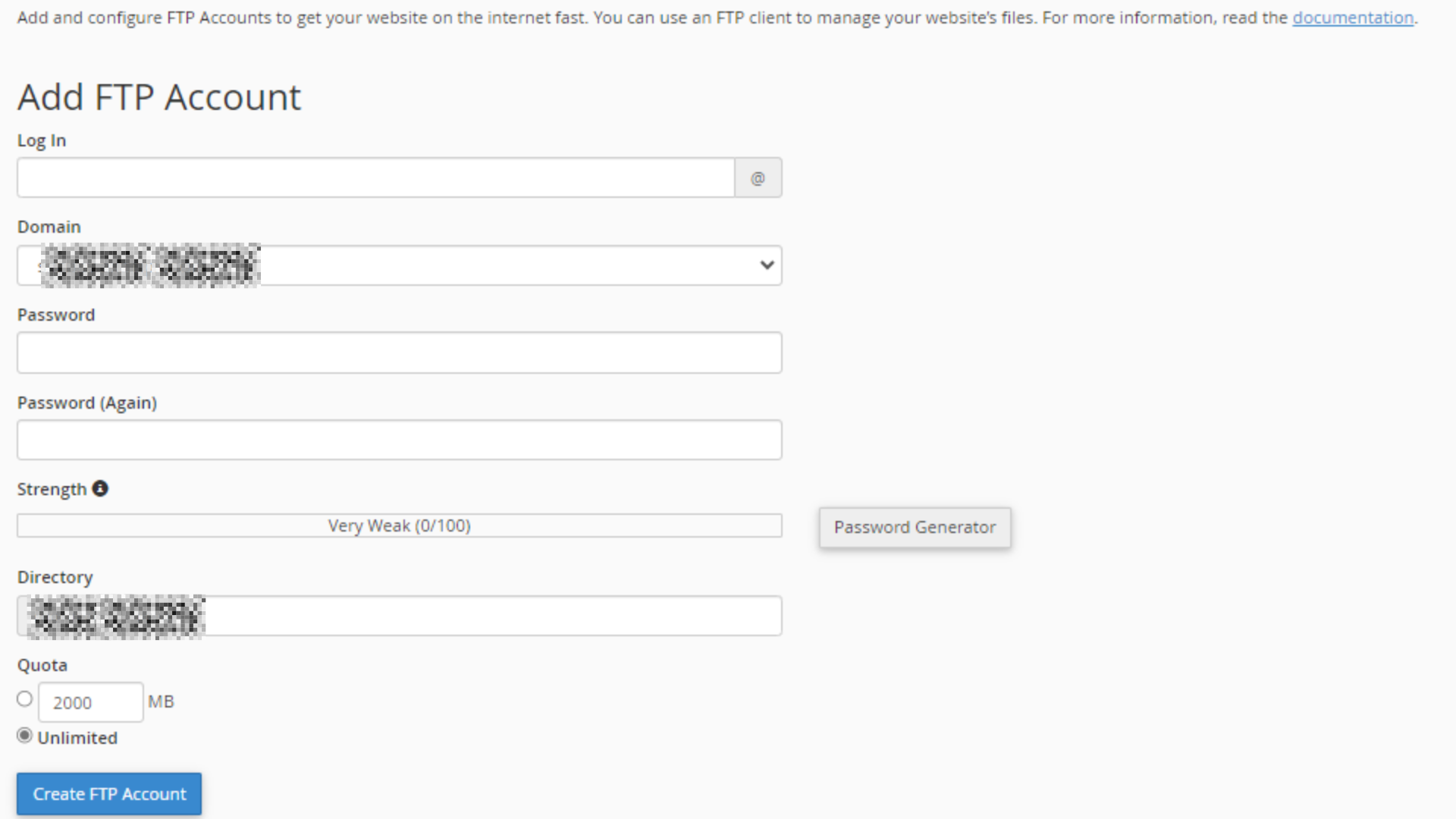
Task: Select the MB quota radio button
Action: 25,698
